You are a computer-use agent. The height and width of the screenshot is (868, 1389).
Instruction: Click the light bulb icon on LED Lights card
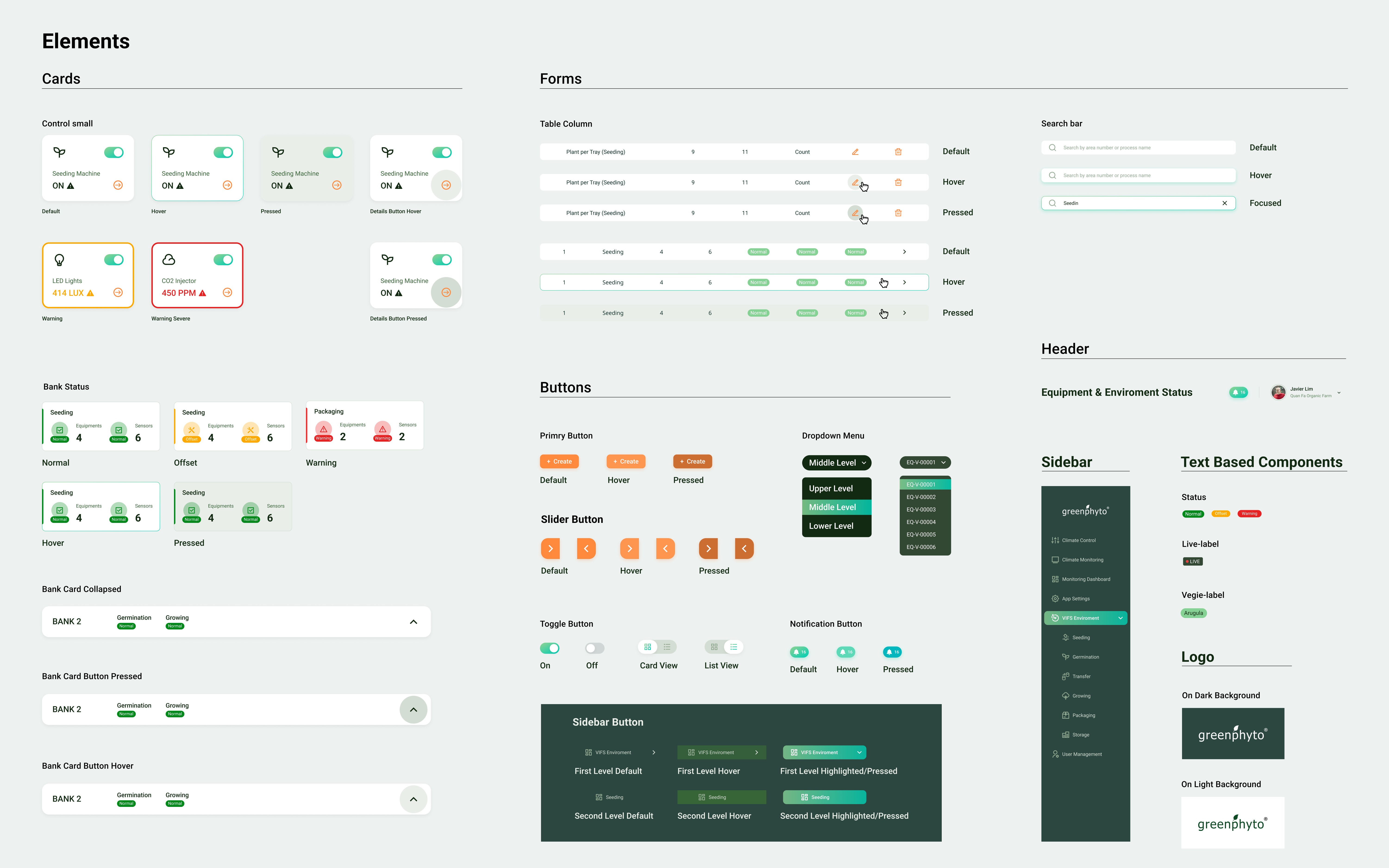tap(59, 260)
